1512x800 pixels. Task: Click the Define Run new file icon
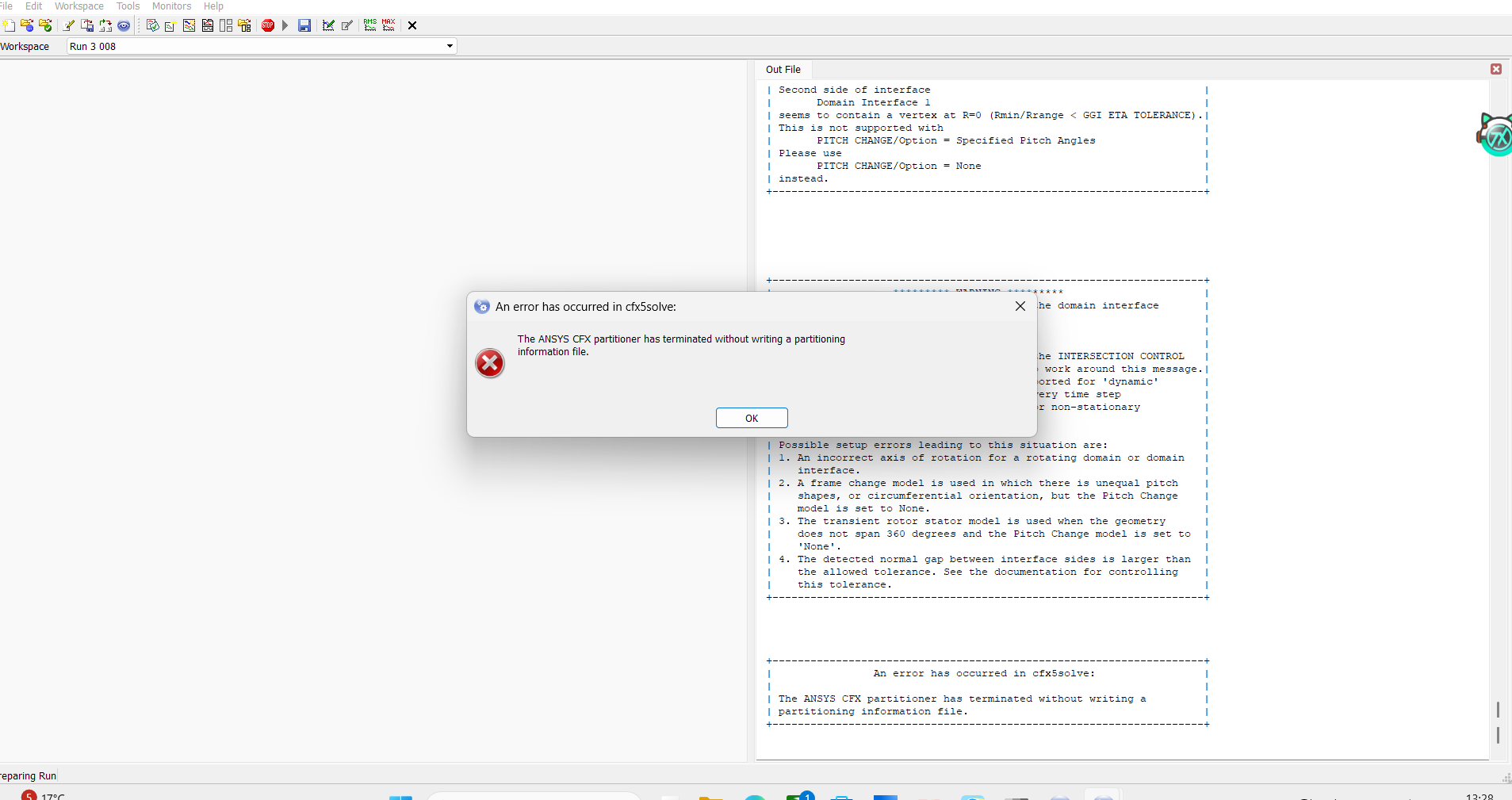(x=9, y=25)
